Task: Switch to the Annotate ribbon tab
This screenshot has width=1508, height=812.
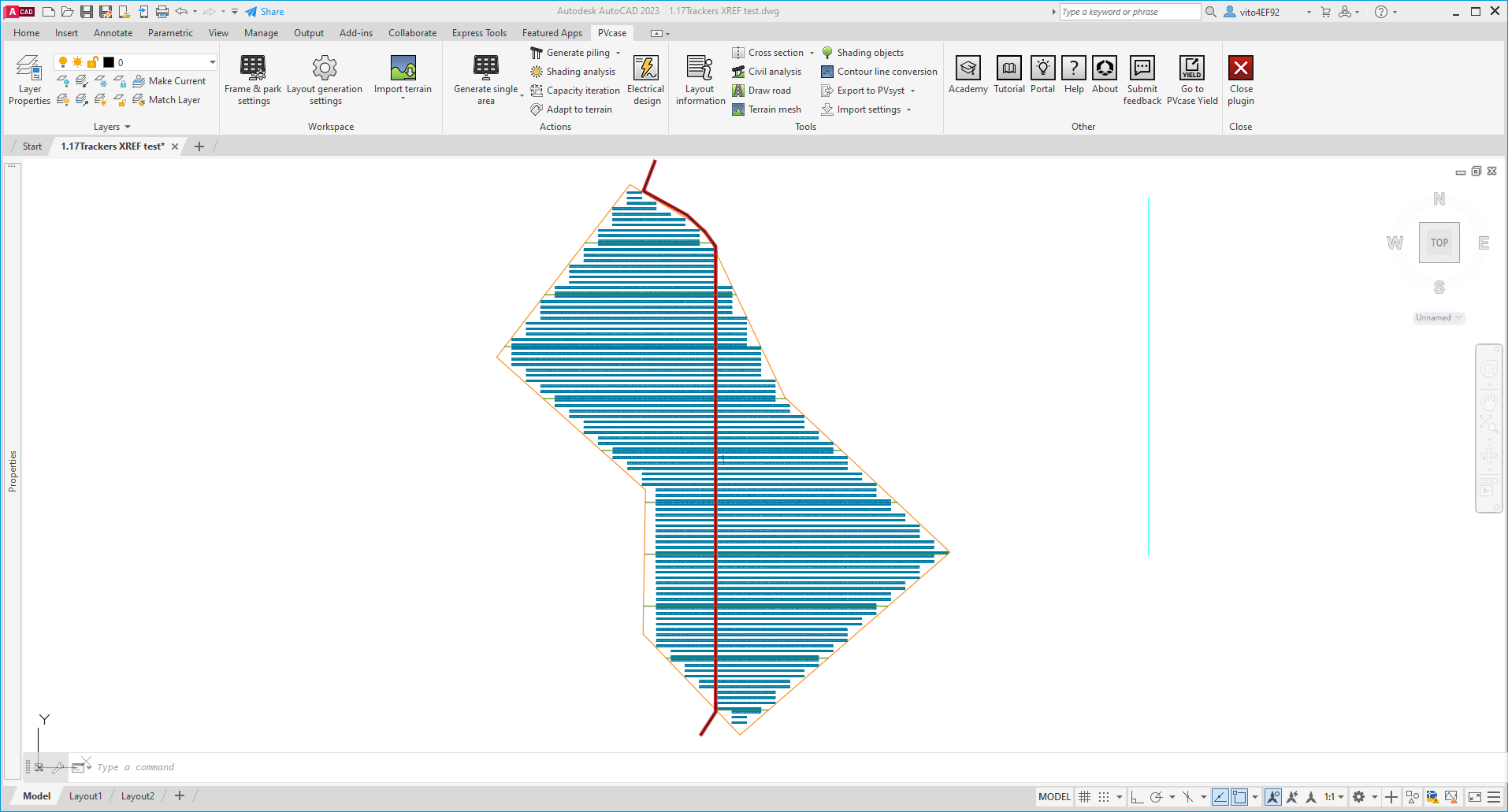Action: [x=113, y=32]
